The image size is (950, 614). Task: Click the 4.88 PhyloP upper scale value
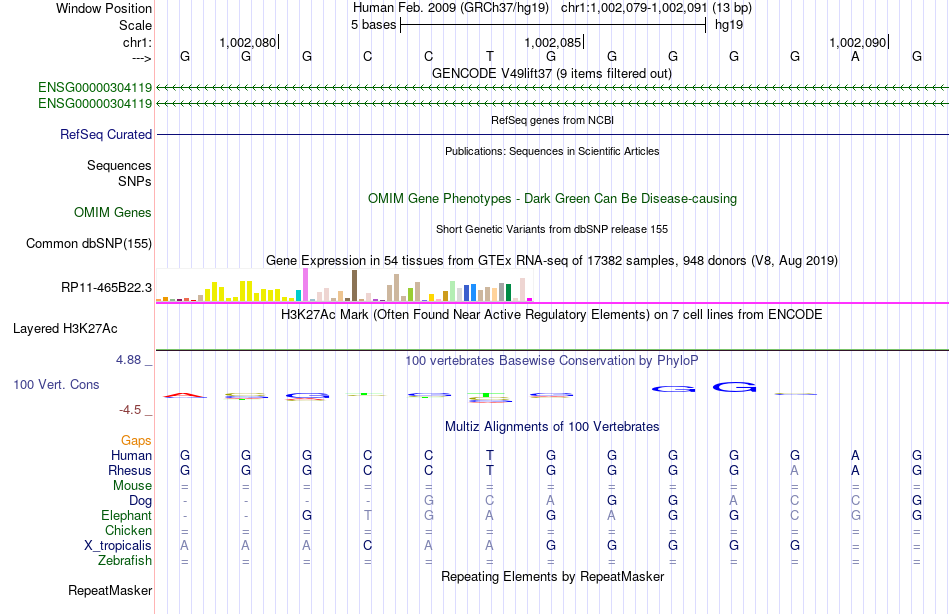[x=128, y=359]
